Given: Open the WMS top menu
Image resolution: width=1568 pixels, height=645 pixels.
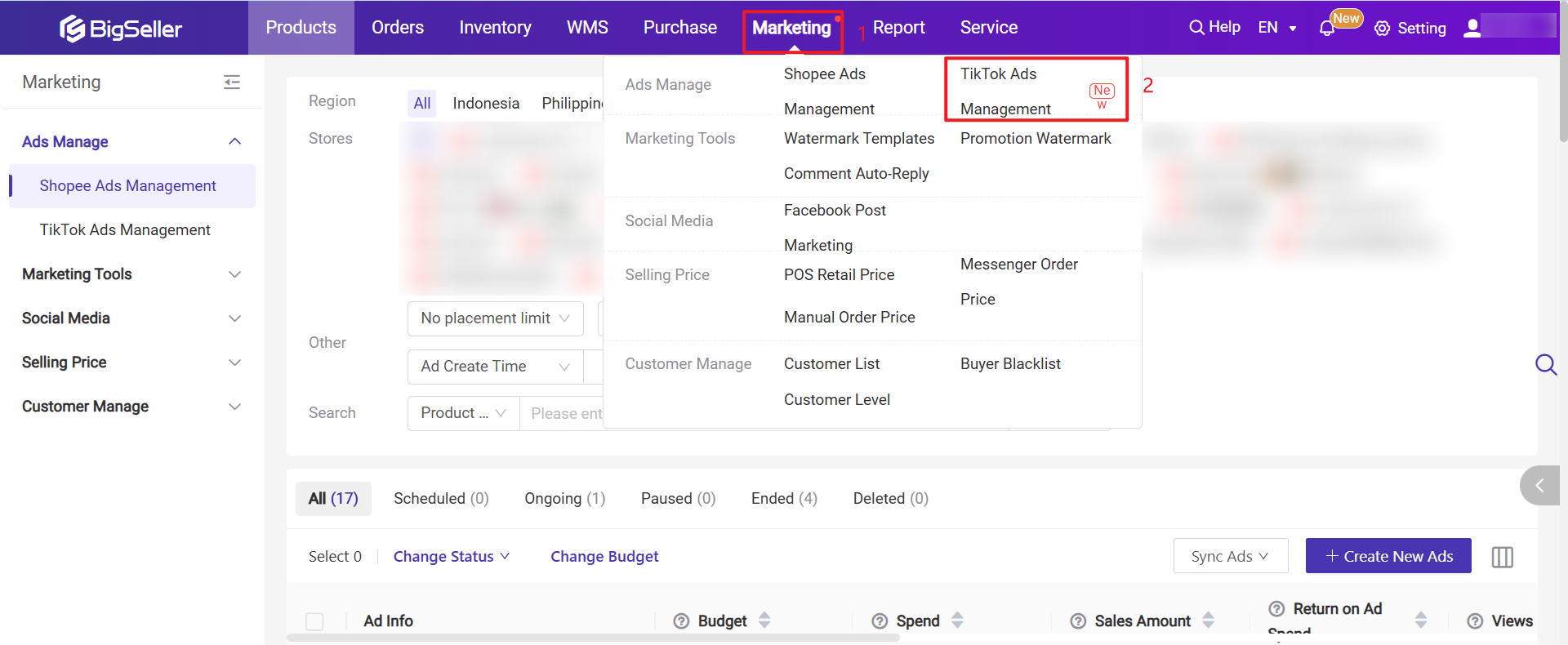Looking at the screenshot, I should [x=587, y=28].
